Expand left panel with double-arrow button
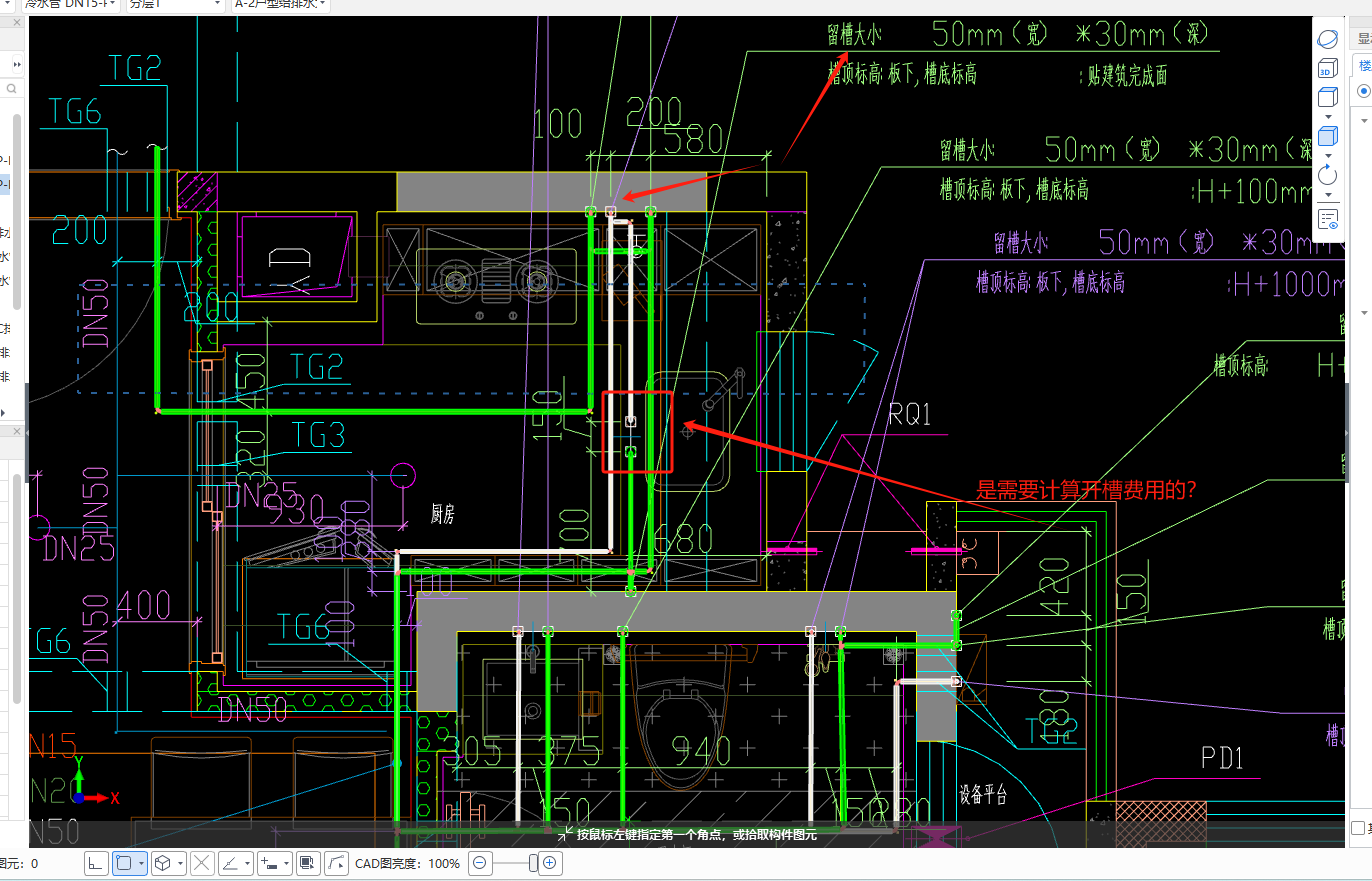Viewport: 1372px width, 881px height. click(x=15, y=64)
